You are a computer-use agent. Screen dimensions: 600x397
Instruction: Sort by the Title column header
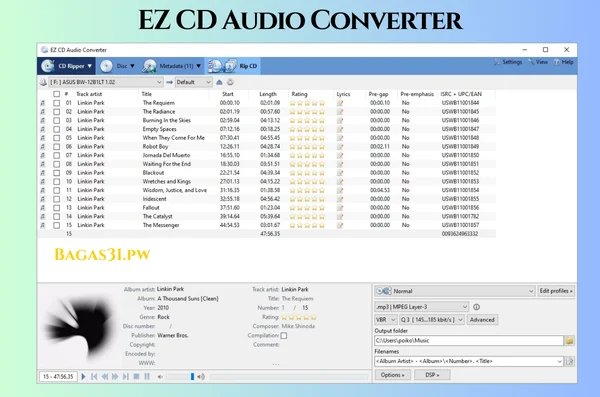[147, 94]
